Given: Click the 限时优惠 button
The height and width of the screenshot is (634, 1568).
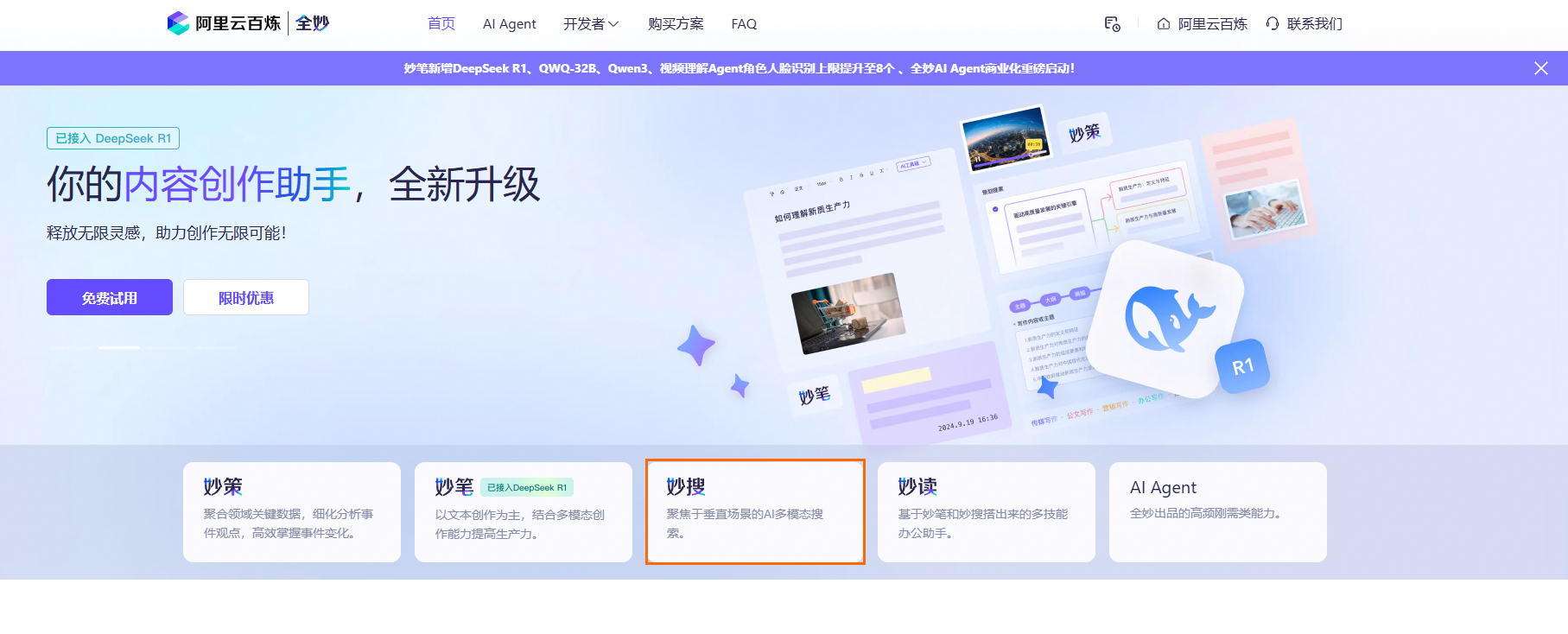Looking at the screenshot, I should 246,297.
